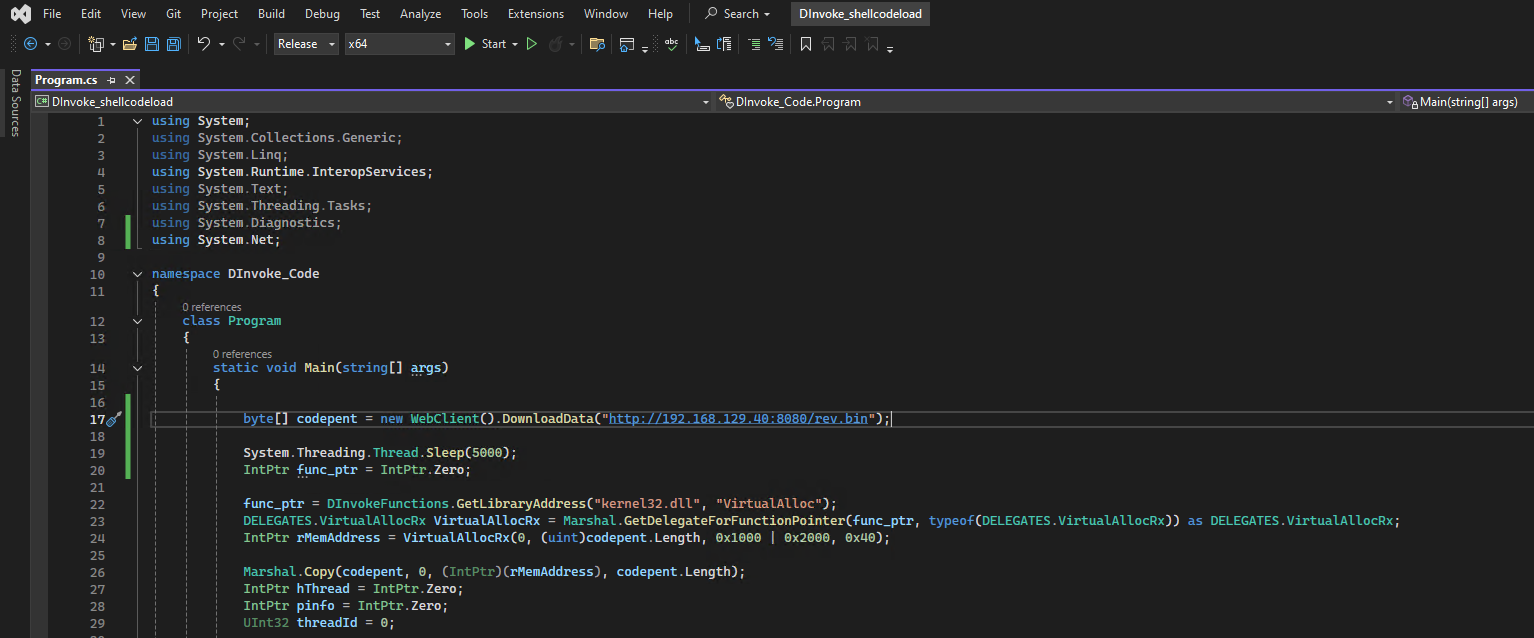Click the C# project icon in navigation bar
Screen dimensions: 1534x638
[42, 102]
